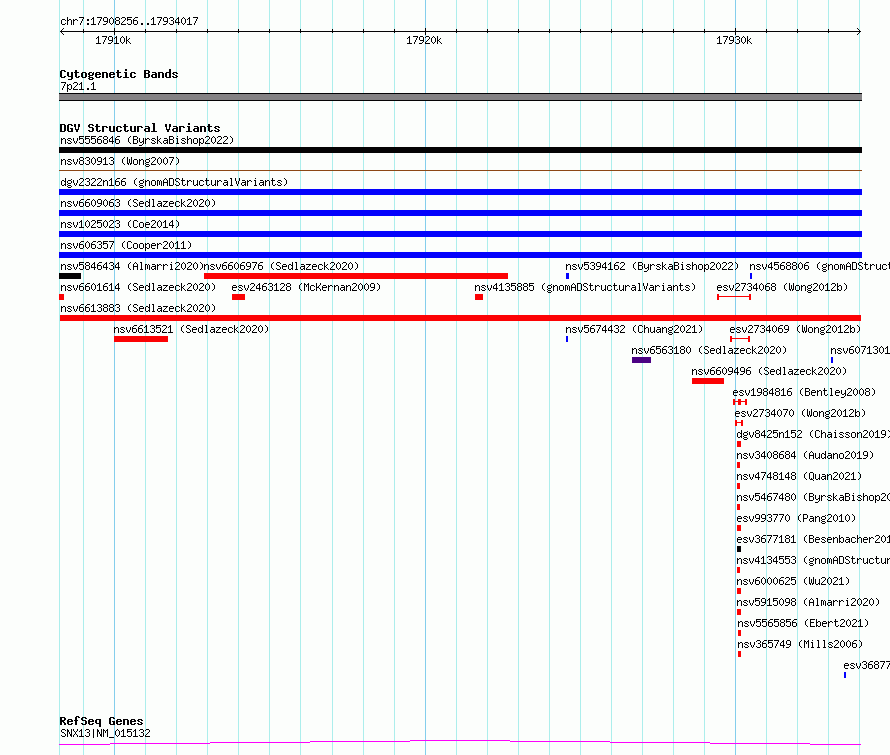Click the black bar under nsv5846434
This screenshot has width=890, height=755.
(x=70, y=276)
